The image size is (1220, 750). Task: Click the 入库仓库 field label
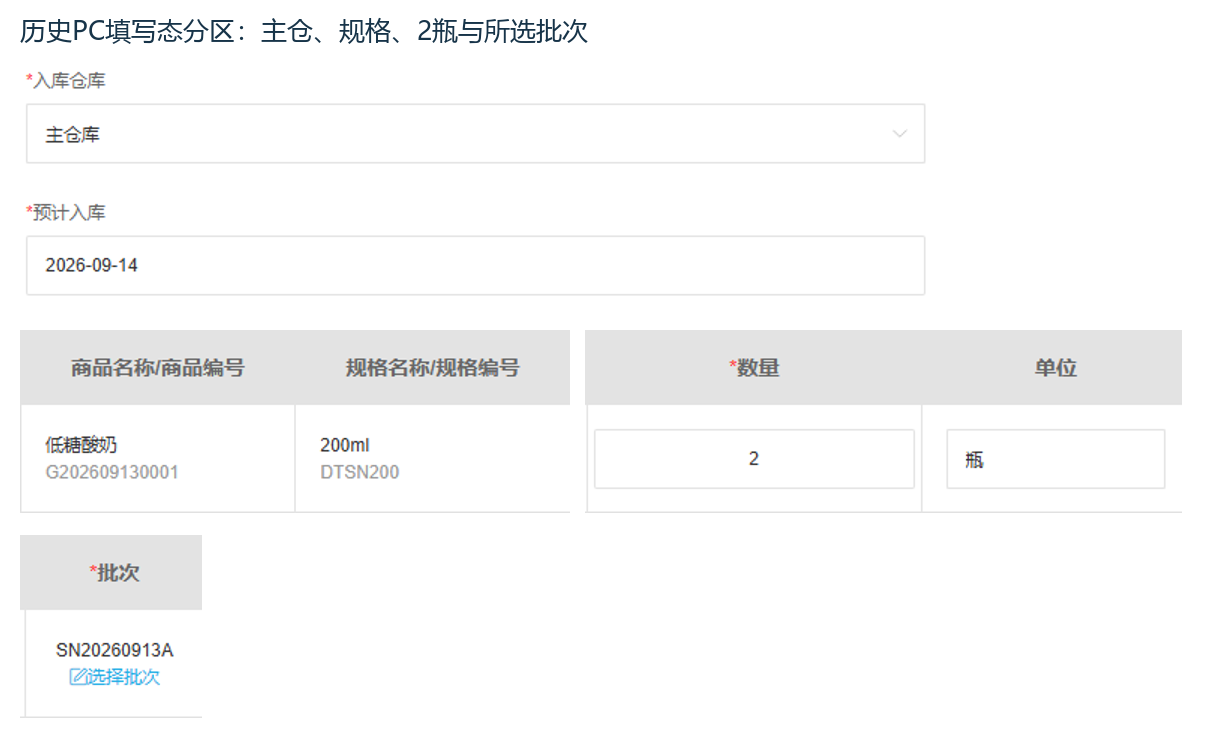tap(66, 81)
